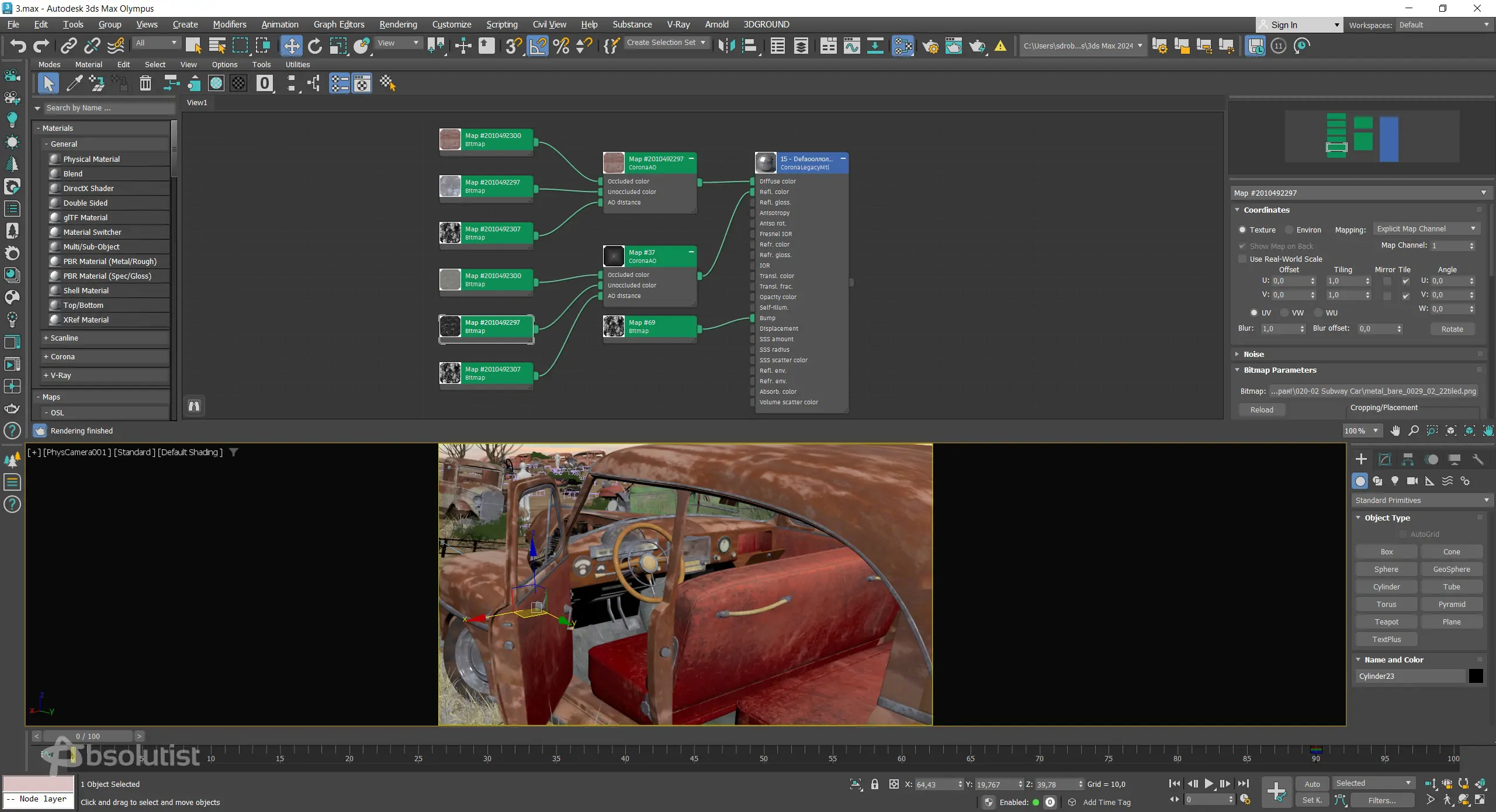
Task: Open the Modify panel tab icon
Action: coord(1384,459)
